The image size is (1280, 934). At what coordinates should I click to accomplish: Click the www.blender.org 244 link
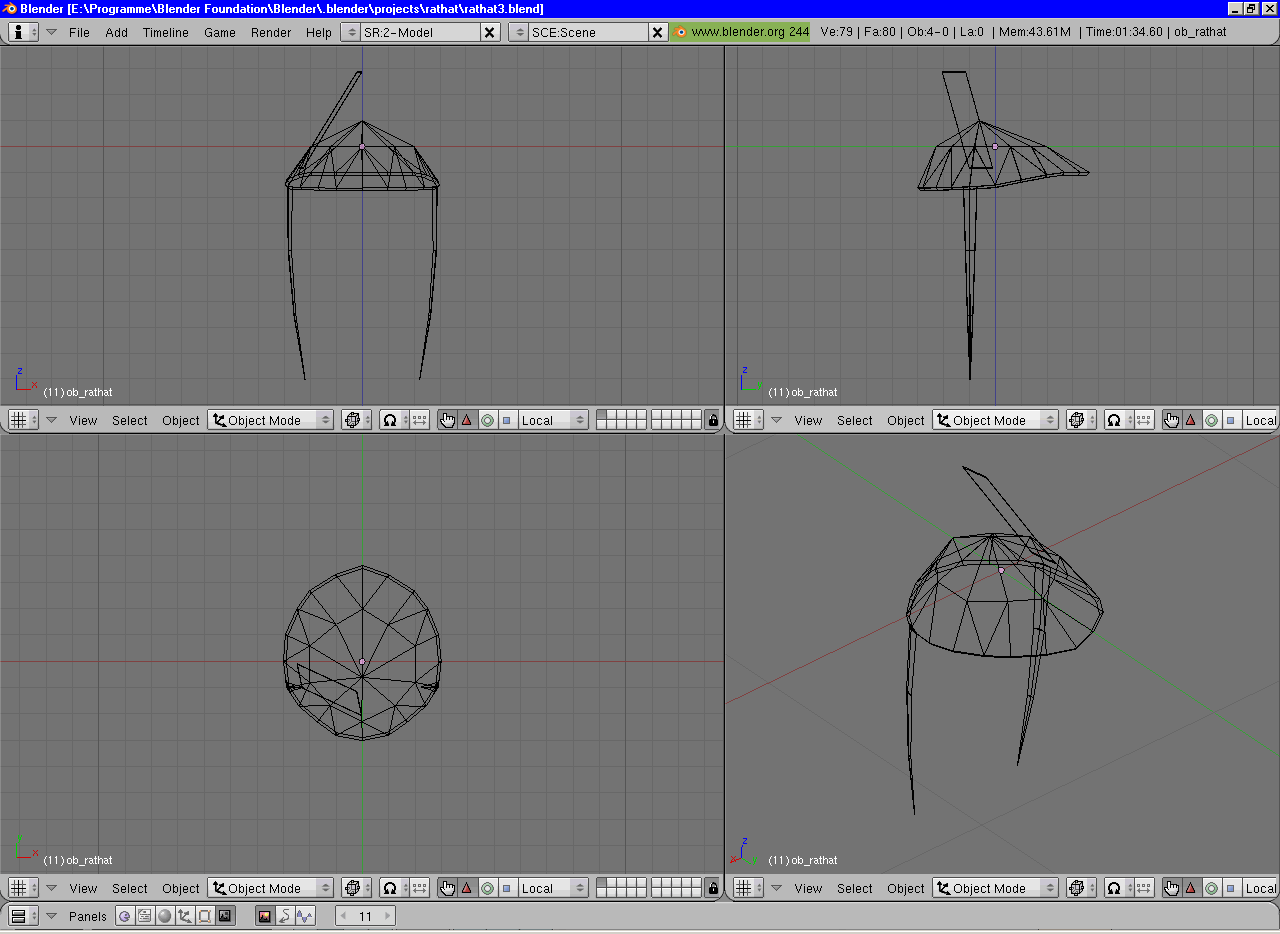tap(741, 32)
